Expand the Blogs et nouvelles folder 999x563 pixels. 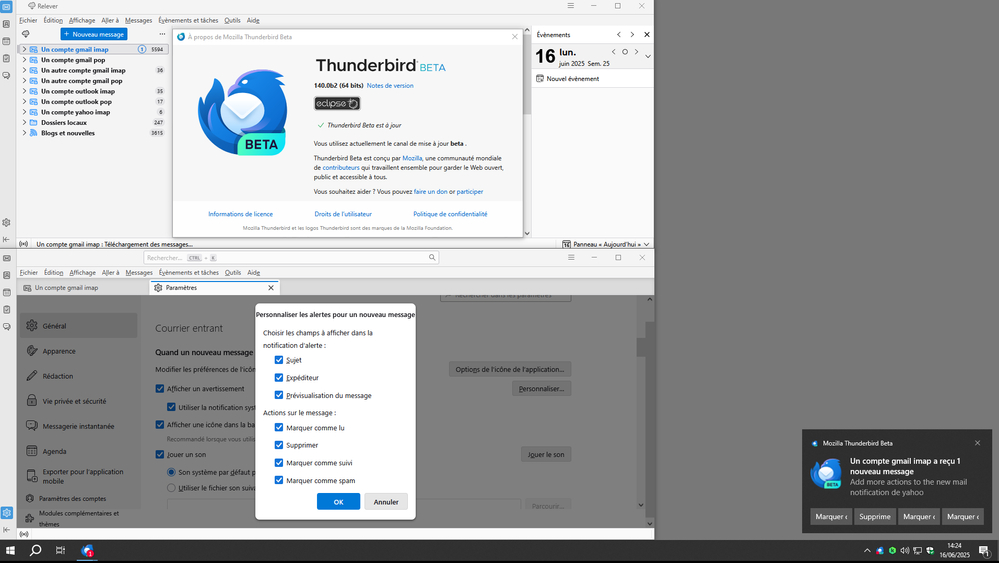point(25,133)
